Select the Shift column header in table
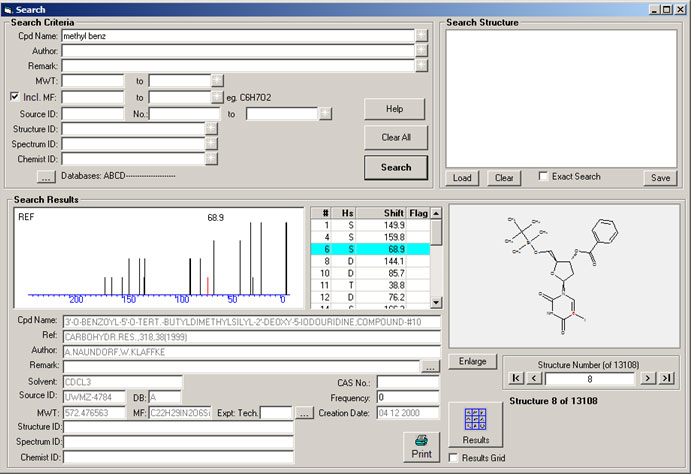The height and width of the screenshot is (475, 691). coord(384,213)
